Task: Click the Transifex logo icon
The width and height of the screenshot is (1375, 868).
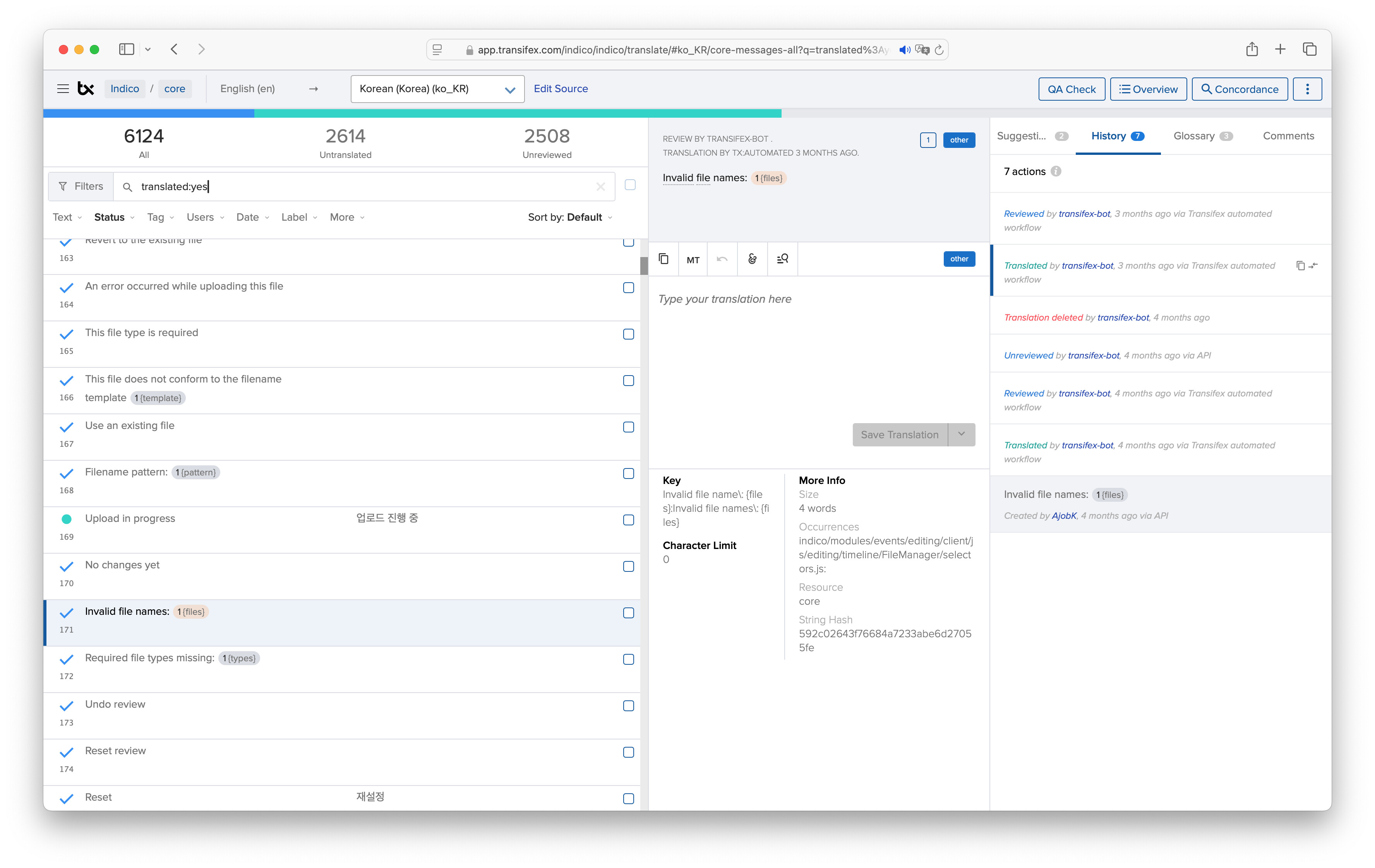Action: click(x=86, y=89)
